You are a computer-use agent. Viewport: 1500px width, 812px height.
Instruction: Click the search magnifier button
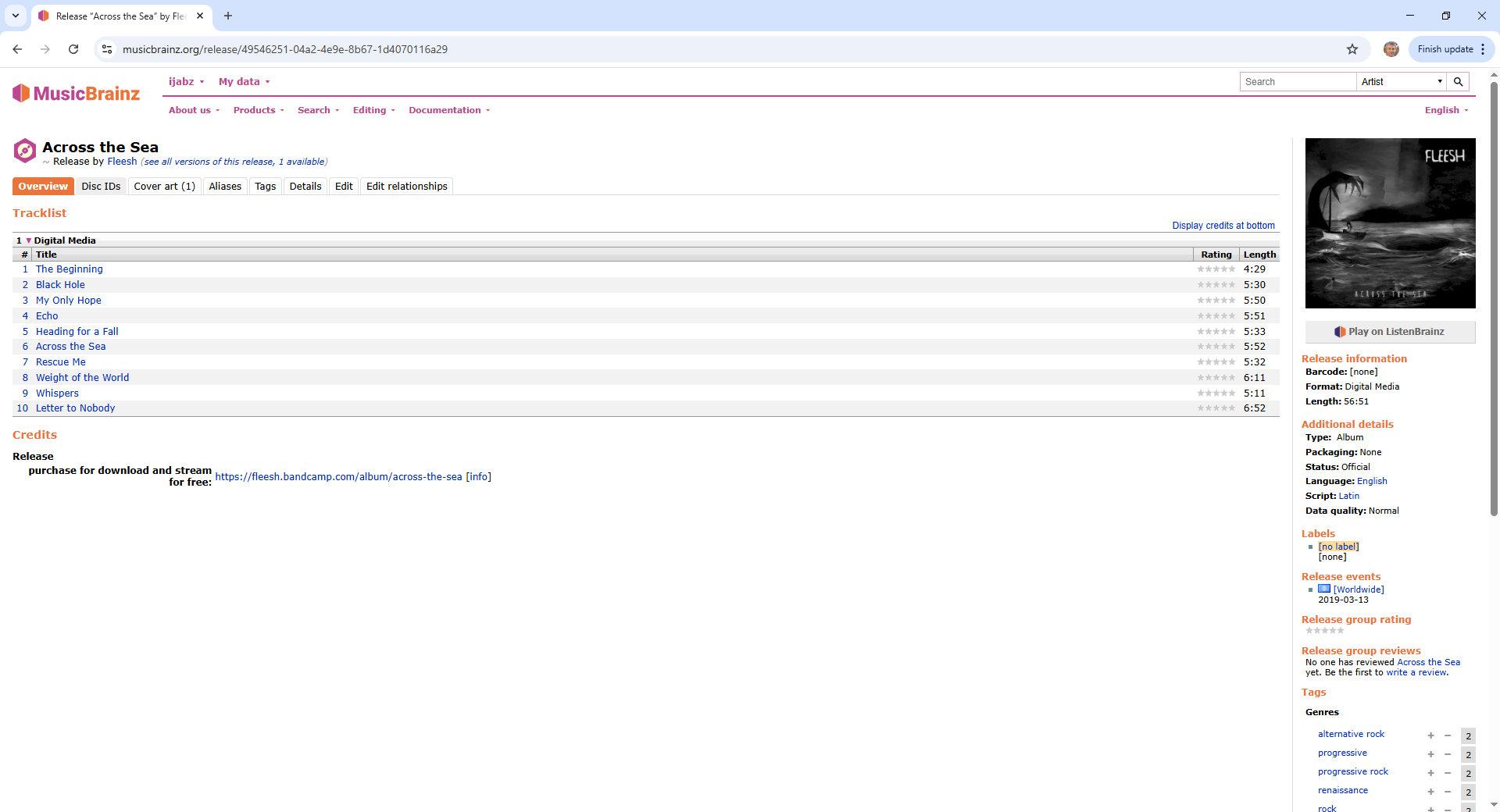1458,82
